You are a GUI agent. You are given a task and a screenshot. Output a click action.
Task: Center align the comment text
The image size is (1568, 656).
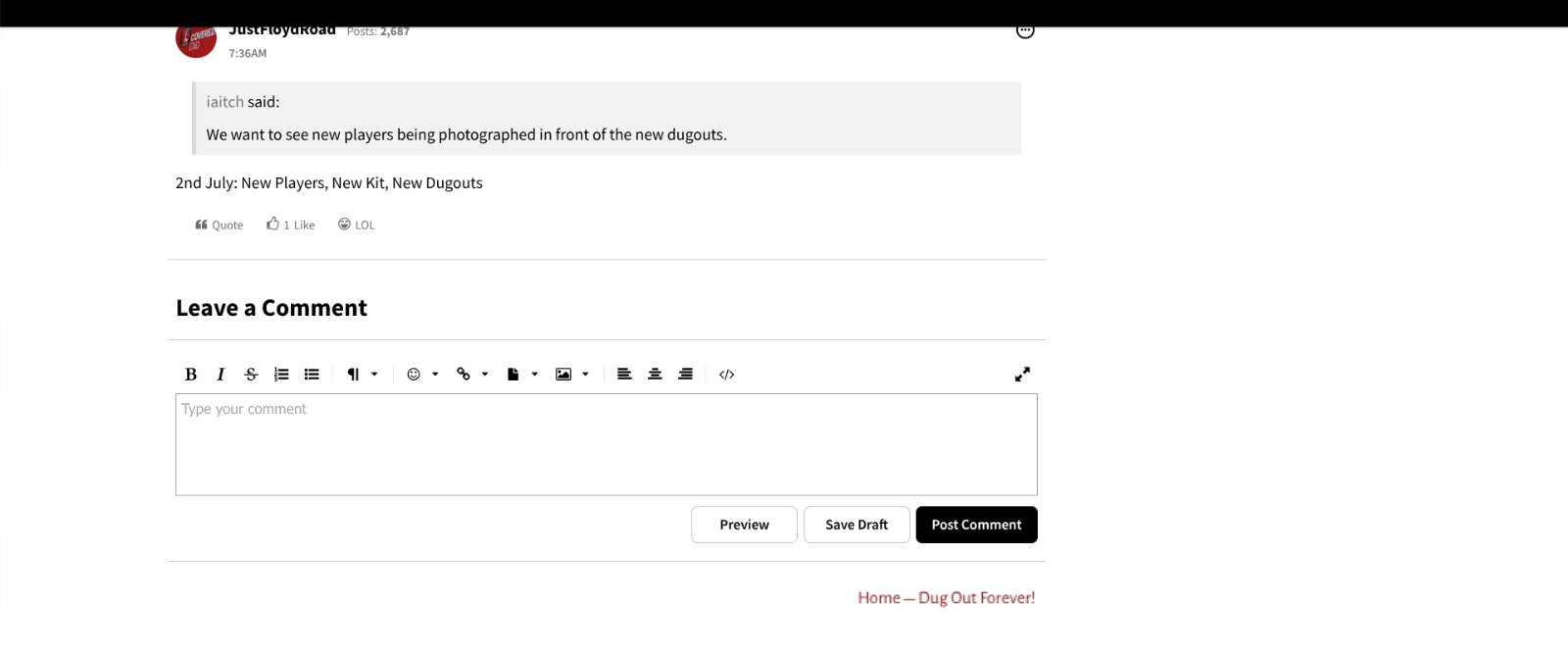pyautogui.click(x=655, y=375)
